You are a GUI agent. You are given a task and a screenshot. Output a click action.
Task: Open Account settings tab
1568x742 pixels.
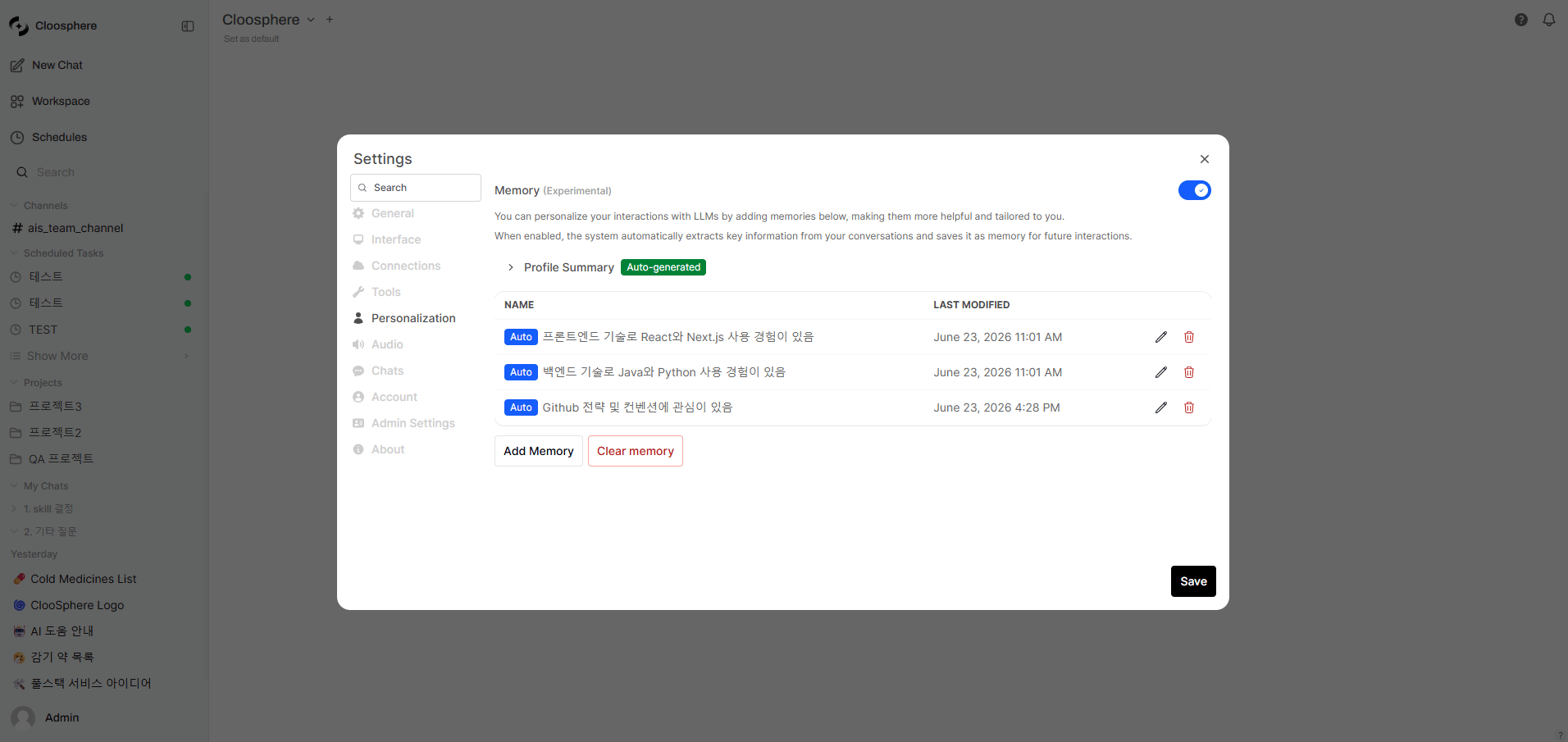coord(394,397)
